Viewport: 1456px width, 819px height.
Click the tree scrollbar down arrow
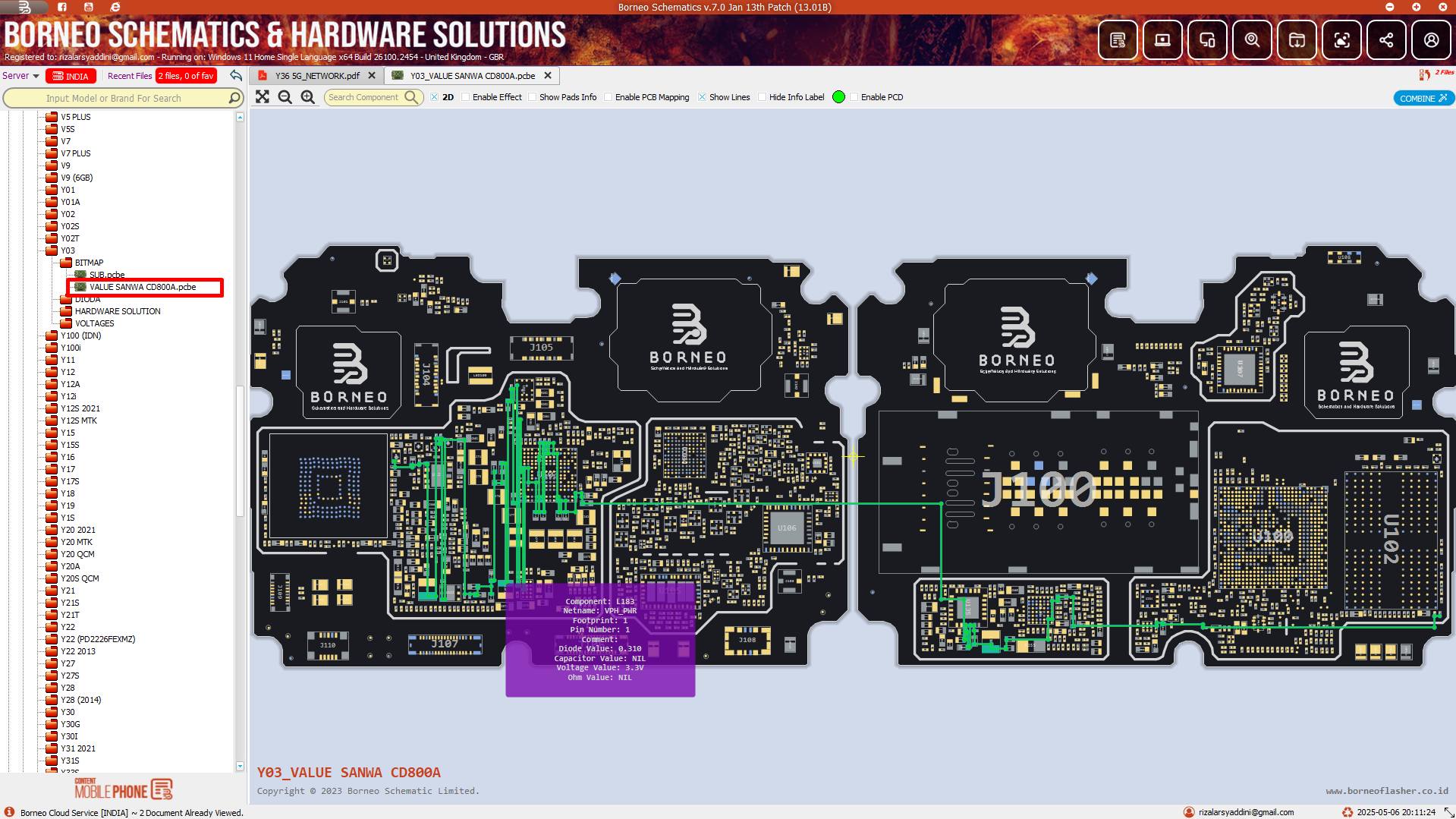(240, 767)
